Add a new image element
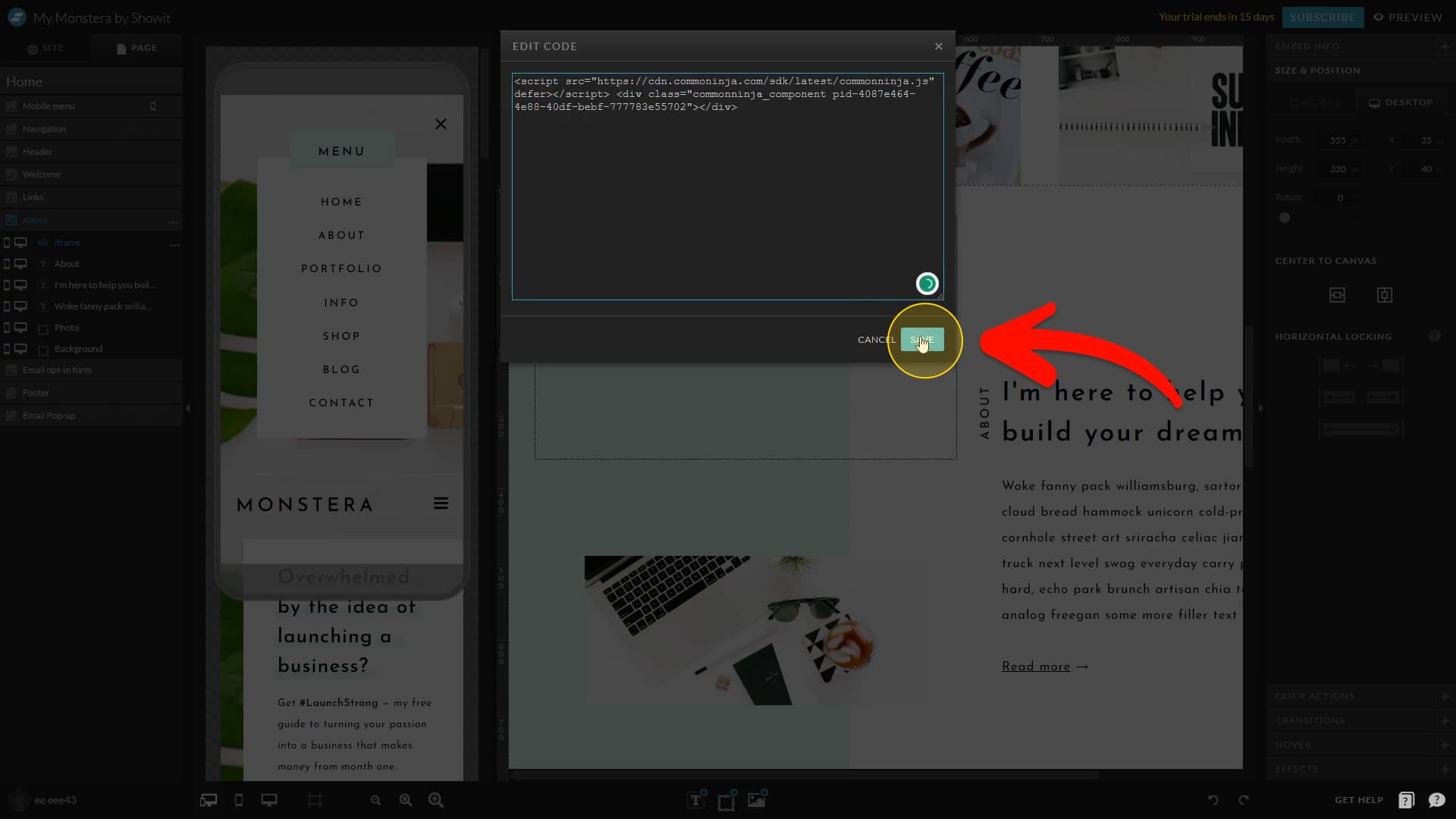1456x819 pixels. pyautogui.click(x=757, y=799)
